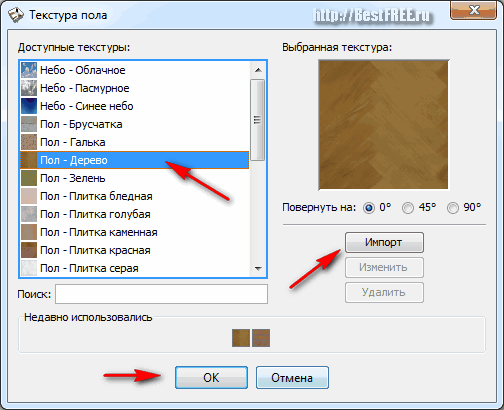Click the Небо - Пасмурное texture thumbnail
504x410 pixels.
(x=29, y=88)
